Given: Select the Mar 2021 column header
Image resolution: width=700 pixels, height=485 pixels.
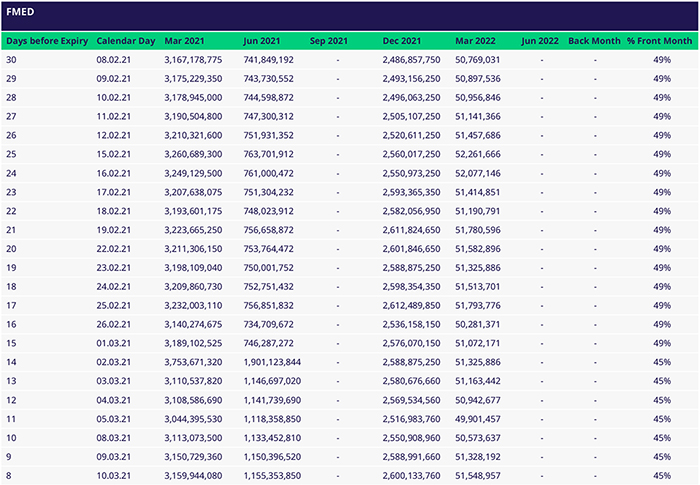Looking at the screenshot, I should point(187,41).
